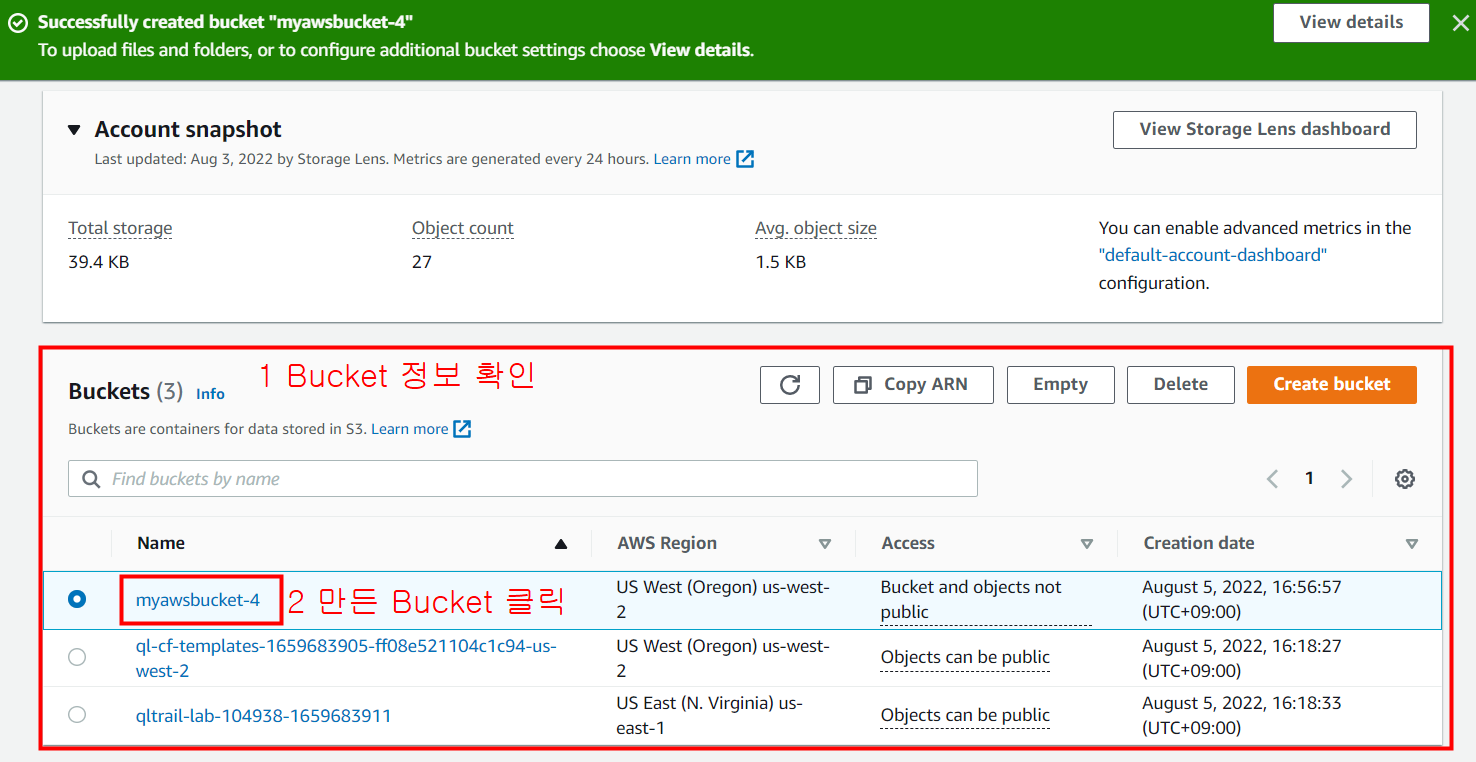1476x762 pixels.
Task: Click the external link icon beside Buckets Learn more
Action: tap(462, 429)
